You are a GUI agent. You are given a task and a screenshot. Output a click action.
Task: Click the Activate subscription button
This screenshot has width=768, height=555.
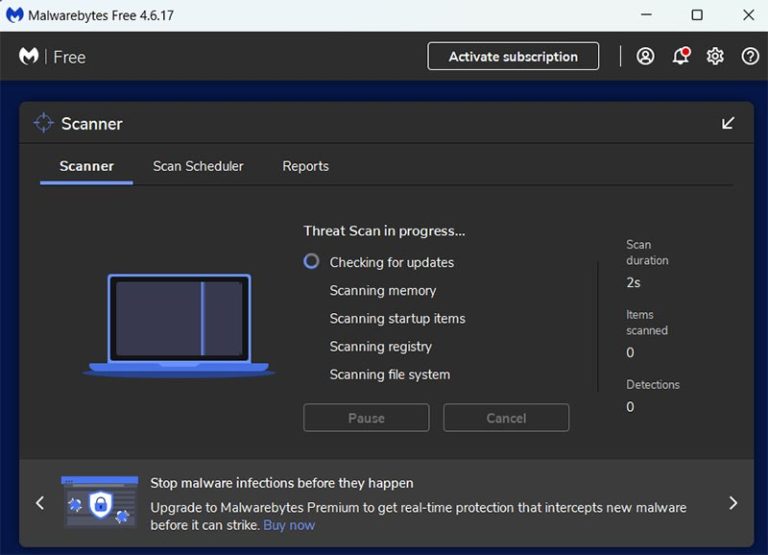(x=513, y=56)
